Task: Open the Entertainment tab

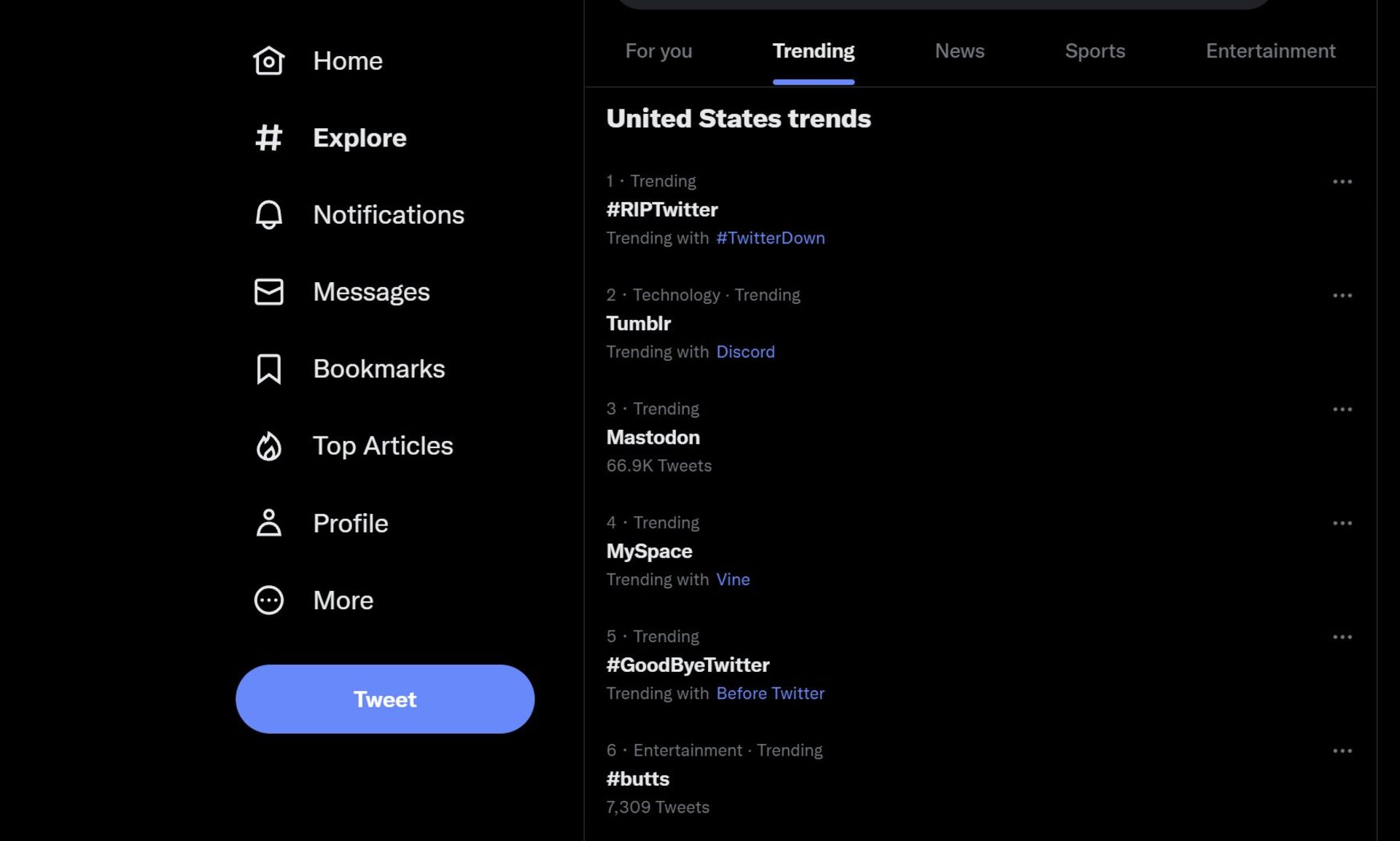Action: [1270, 51]
